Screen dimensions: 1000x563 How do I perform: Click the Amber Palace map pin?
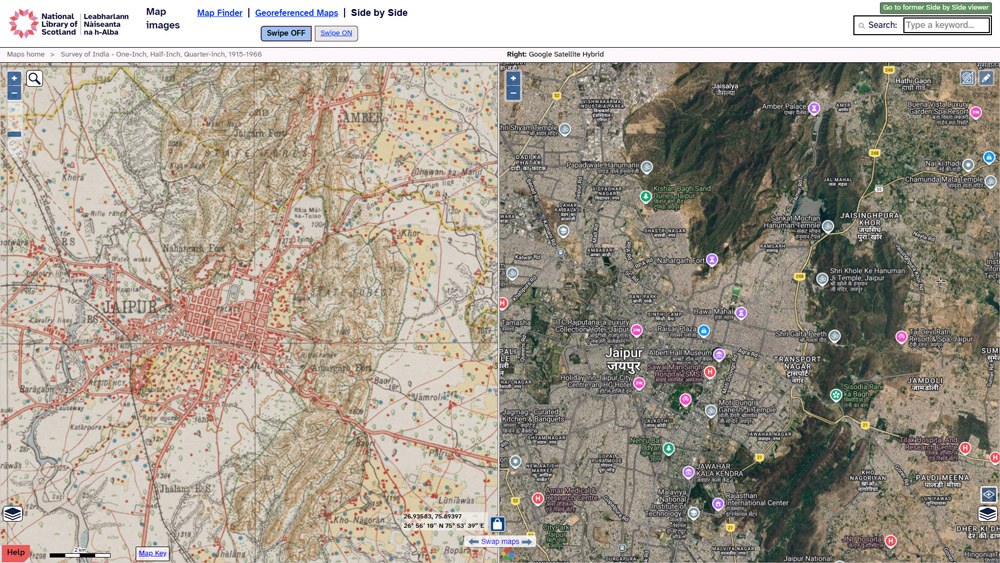tap(814, 108)
